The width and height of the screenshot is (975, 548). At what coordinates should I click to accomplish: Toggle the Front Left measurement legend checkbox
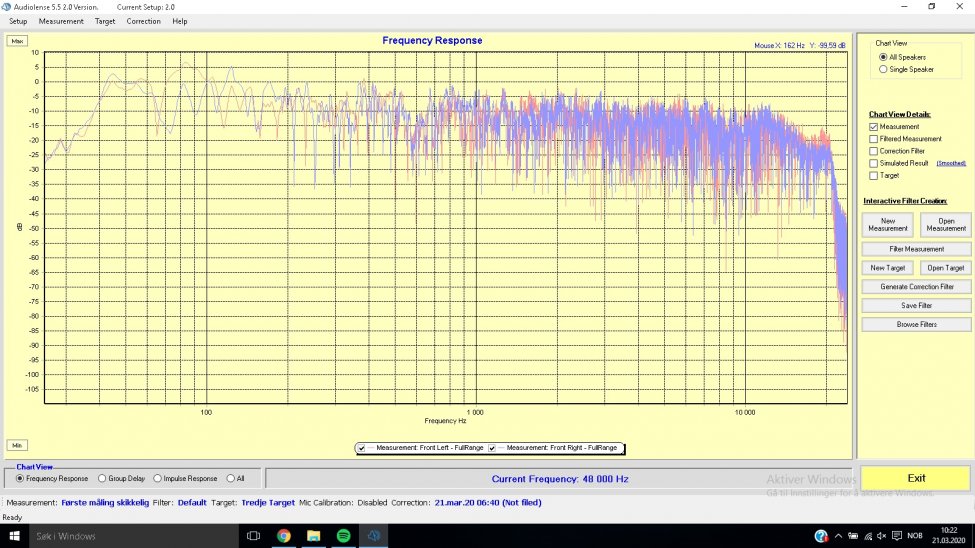[362, 448]
